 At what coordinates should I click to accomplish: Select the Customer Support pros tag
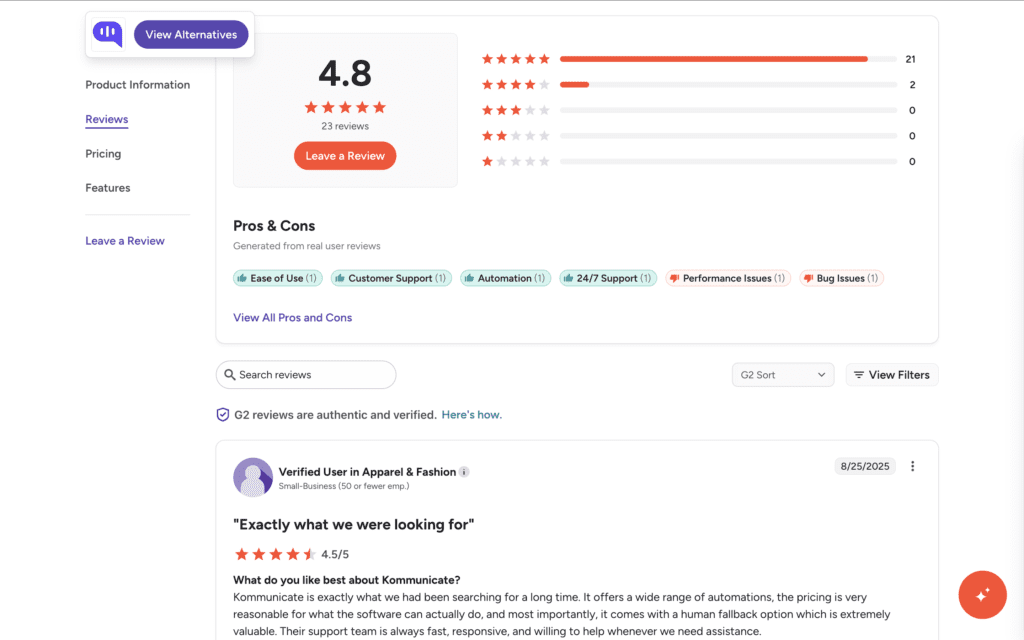click(x=391, y=278)
